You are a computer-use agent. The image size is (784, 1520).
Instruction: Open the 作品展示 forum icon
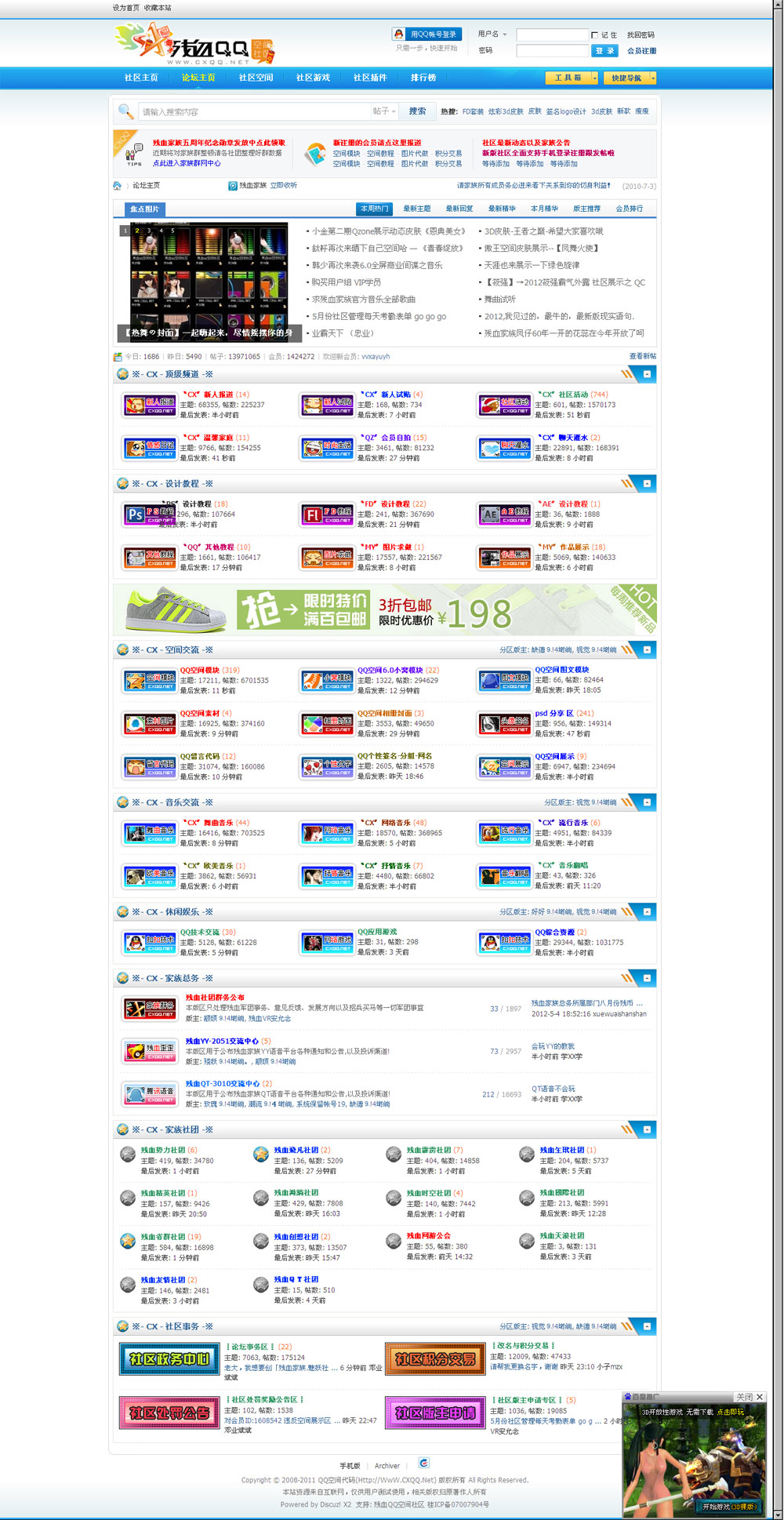pos(505,558)
